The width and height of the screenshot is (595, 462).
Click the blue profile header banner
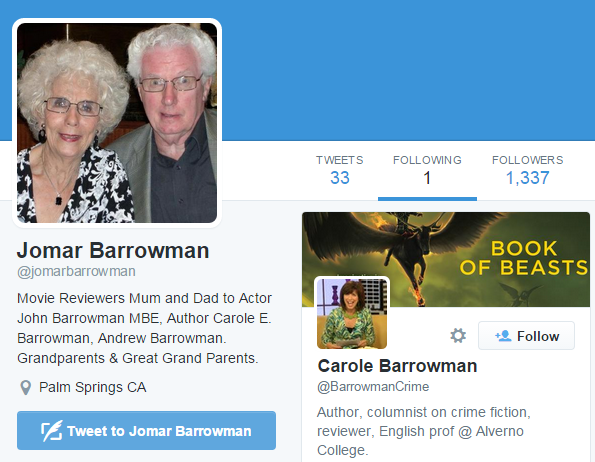pyautogui.click(x=408, y=70)
